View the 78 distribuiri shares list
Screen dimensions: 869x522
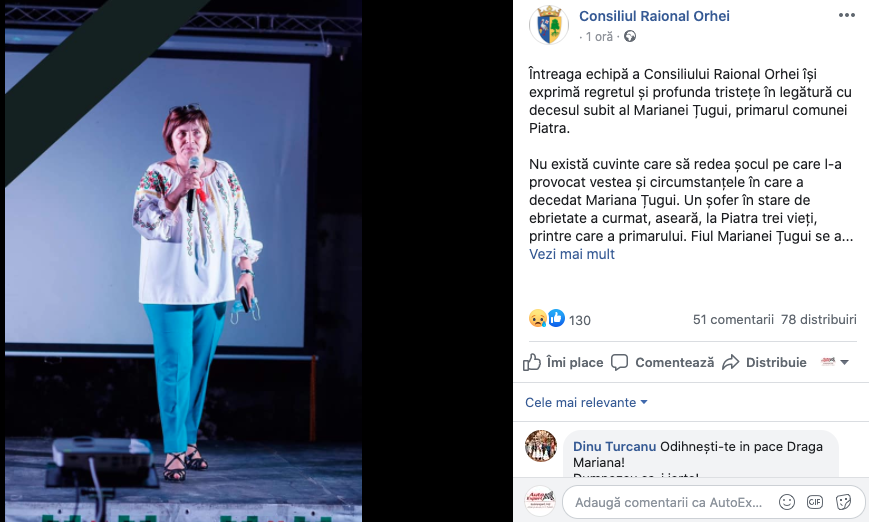819,319
